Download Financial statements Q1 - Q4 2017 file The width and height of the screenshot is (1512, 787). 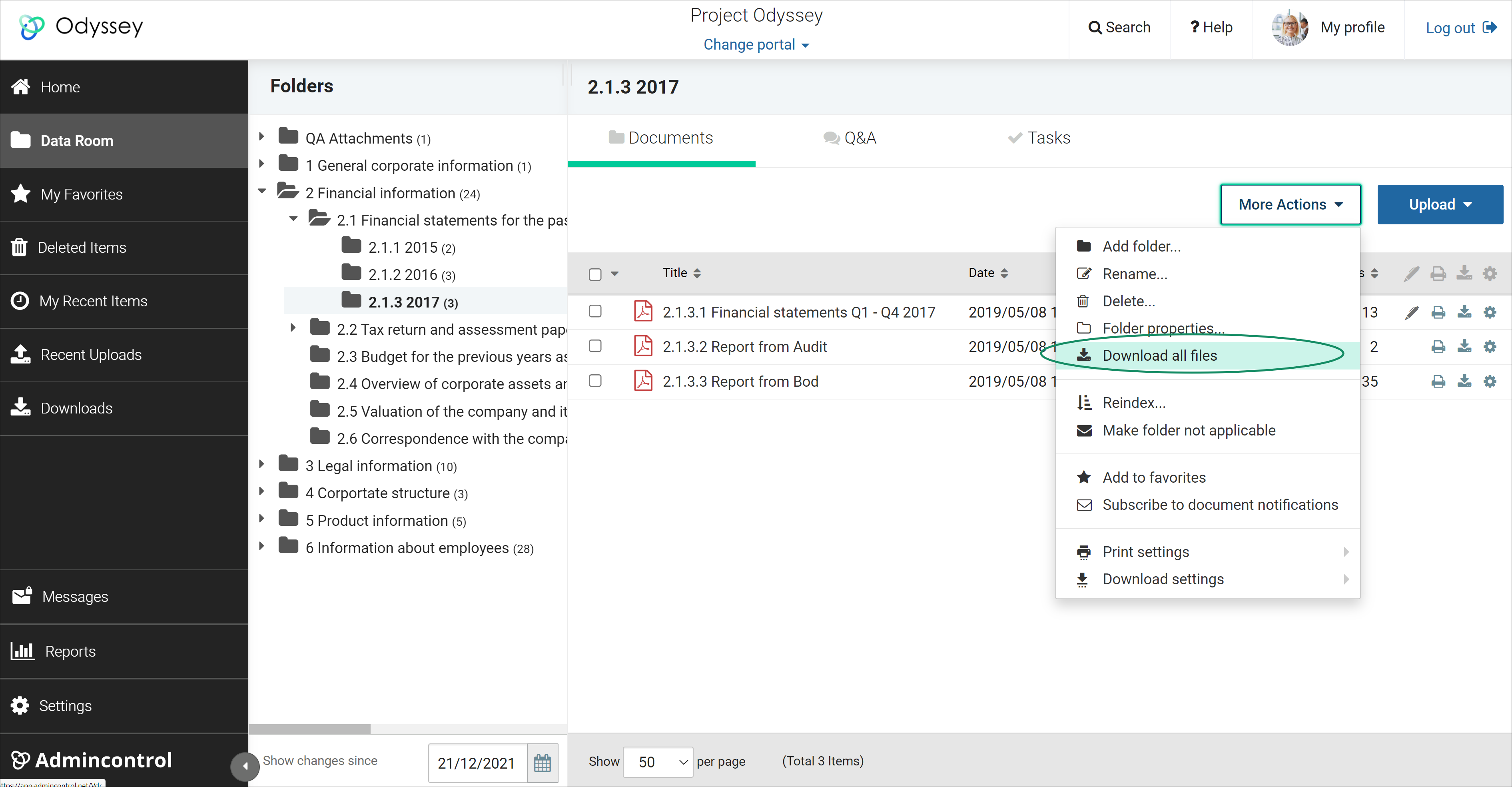click(1464, 312)
